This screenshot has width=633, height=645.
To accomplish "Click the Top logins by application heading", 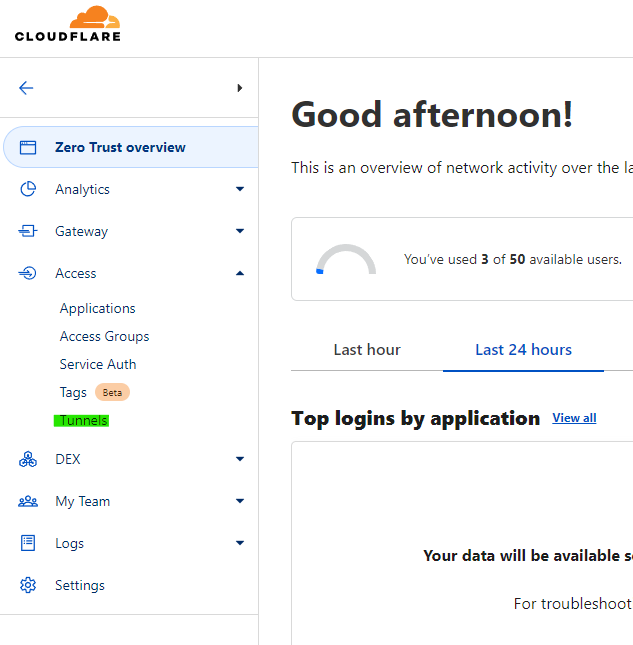I will tap(415, 419).
